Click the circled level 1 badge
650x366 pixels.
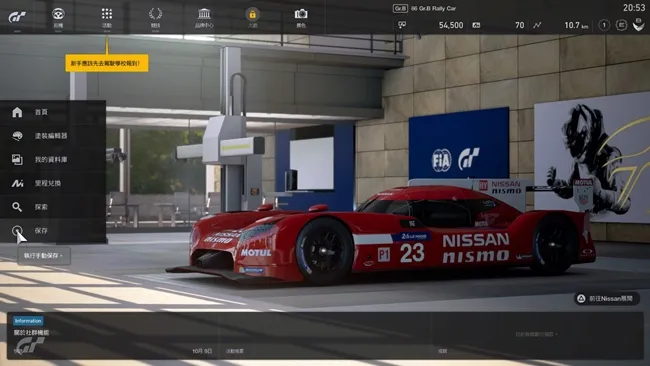coord(604,25)
